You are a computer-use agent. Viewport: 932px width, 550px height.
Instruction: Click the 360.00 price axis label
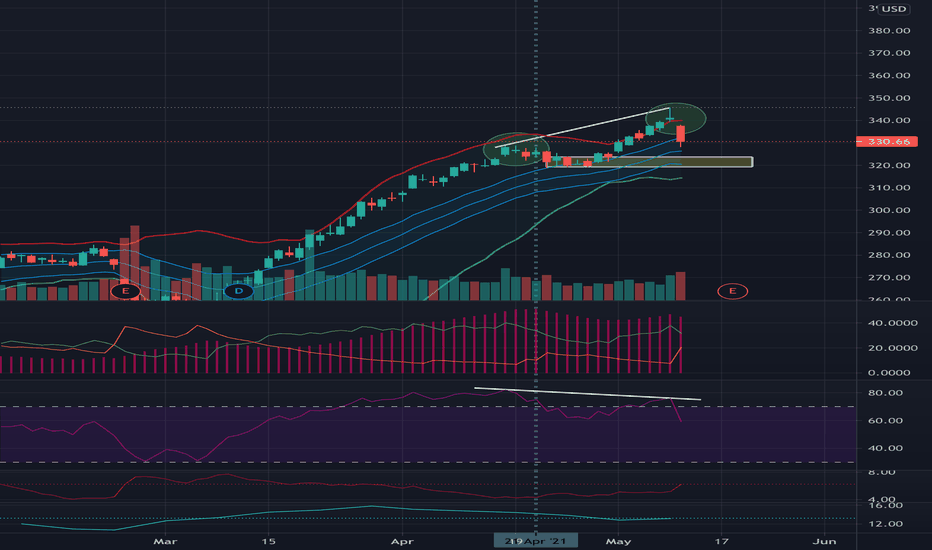tap(889, 76)
